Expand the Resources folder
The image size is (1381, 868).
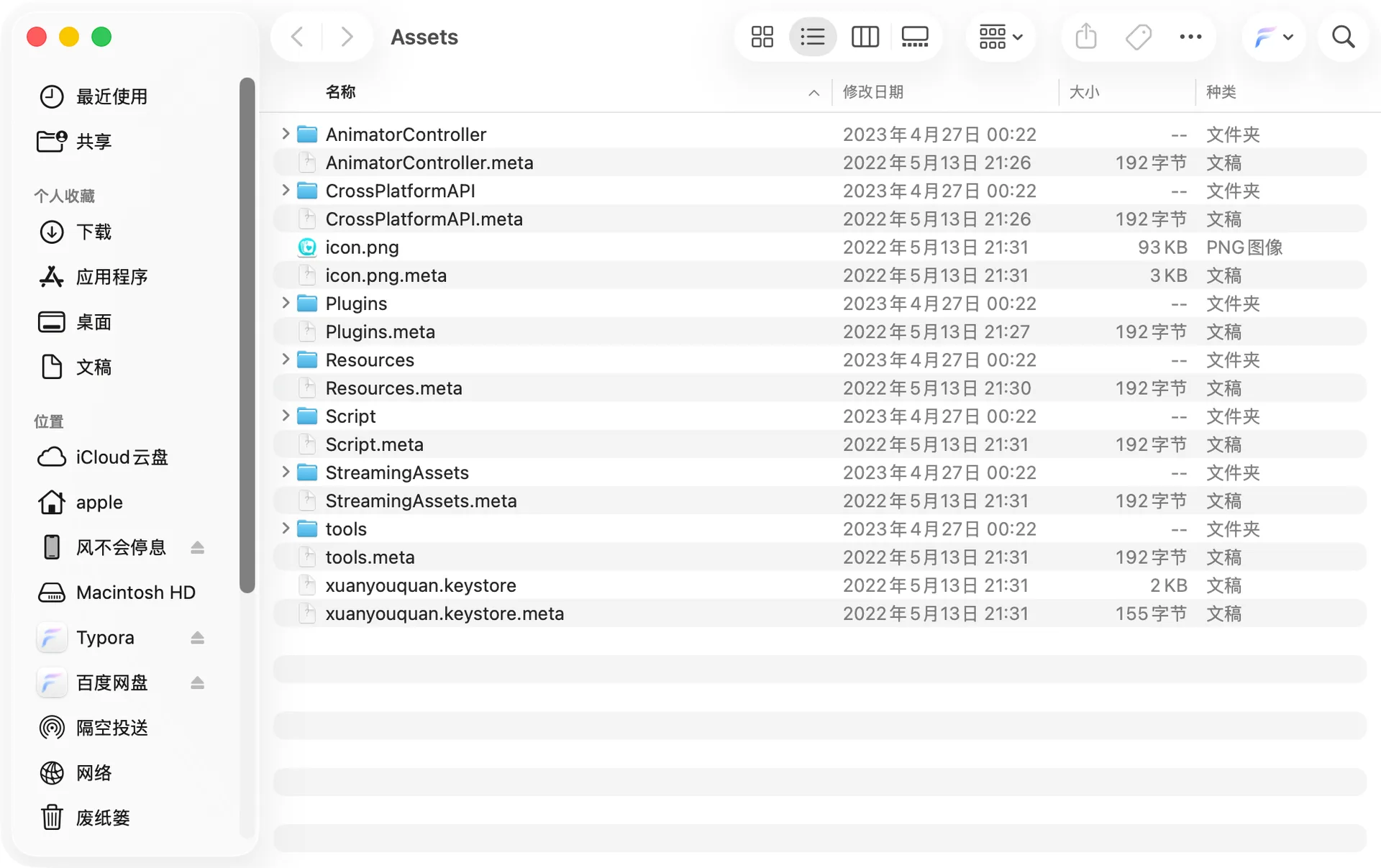[286, 359]
